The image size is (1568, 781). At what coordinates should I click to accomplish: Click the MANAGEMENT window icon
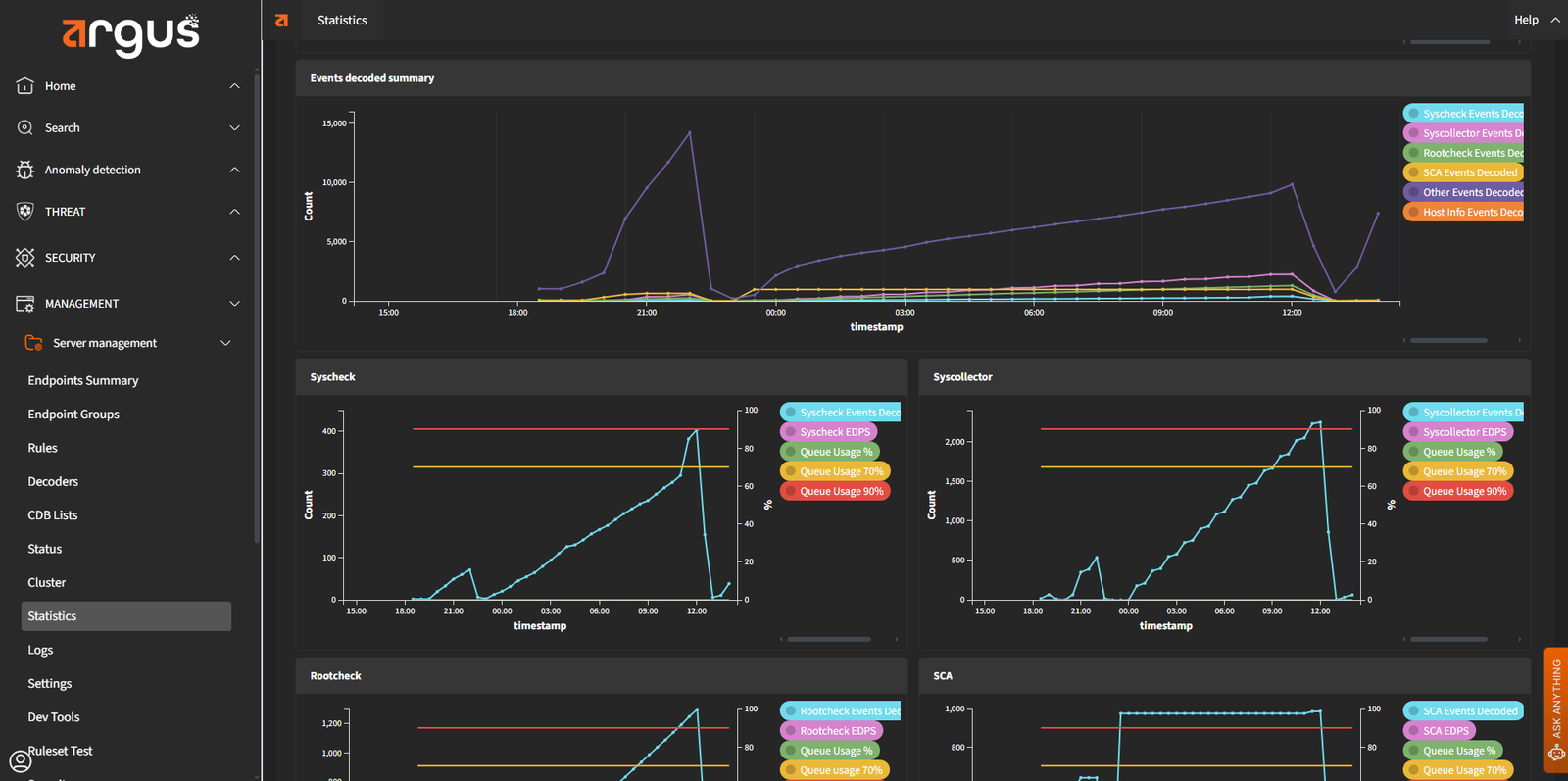pos(25,304)
